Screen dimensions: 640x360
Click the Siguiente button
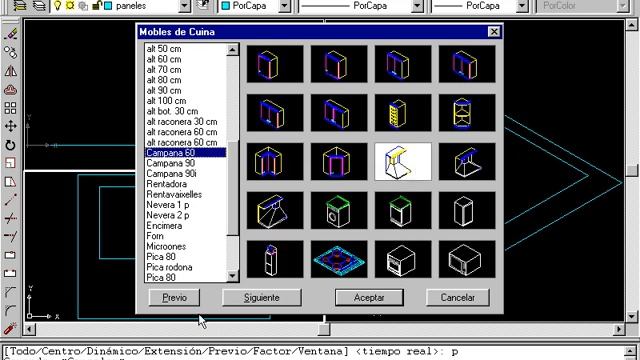coord(262,298)
